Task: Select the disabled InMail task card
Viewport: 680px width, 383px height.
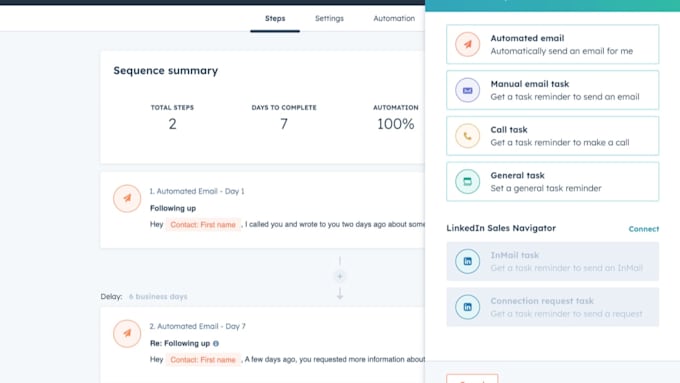Action: point(552,261)
